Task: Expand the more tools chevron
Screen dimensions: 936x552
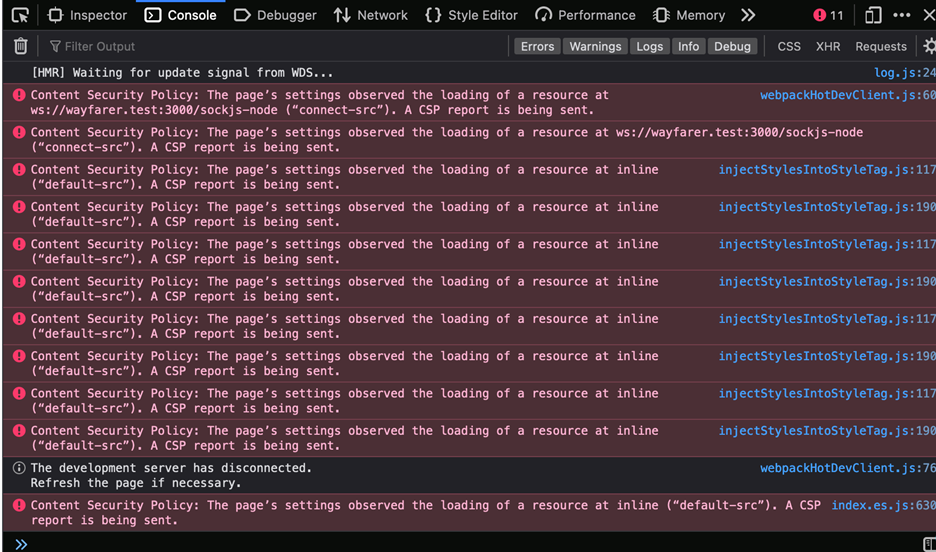Action: pyautogui.click(x=748, y=15)
